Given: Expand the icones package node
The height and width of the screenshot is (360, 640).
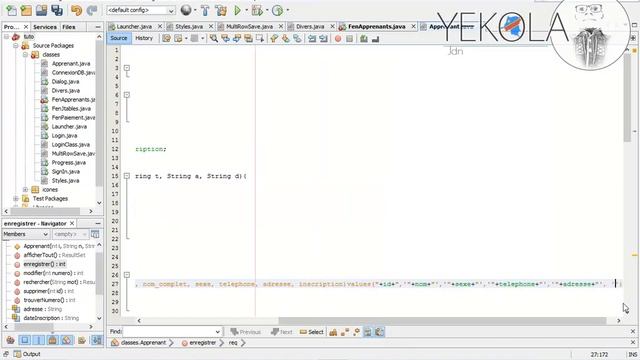Looking at the screenshot, I should click(x=25, y=189).
